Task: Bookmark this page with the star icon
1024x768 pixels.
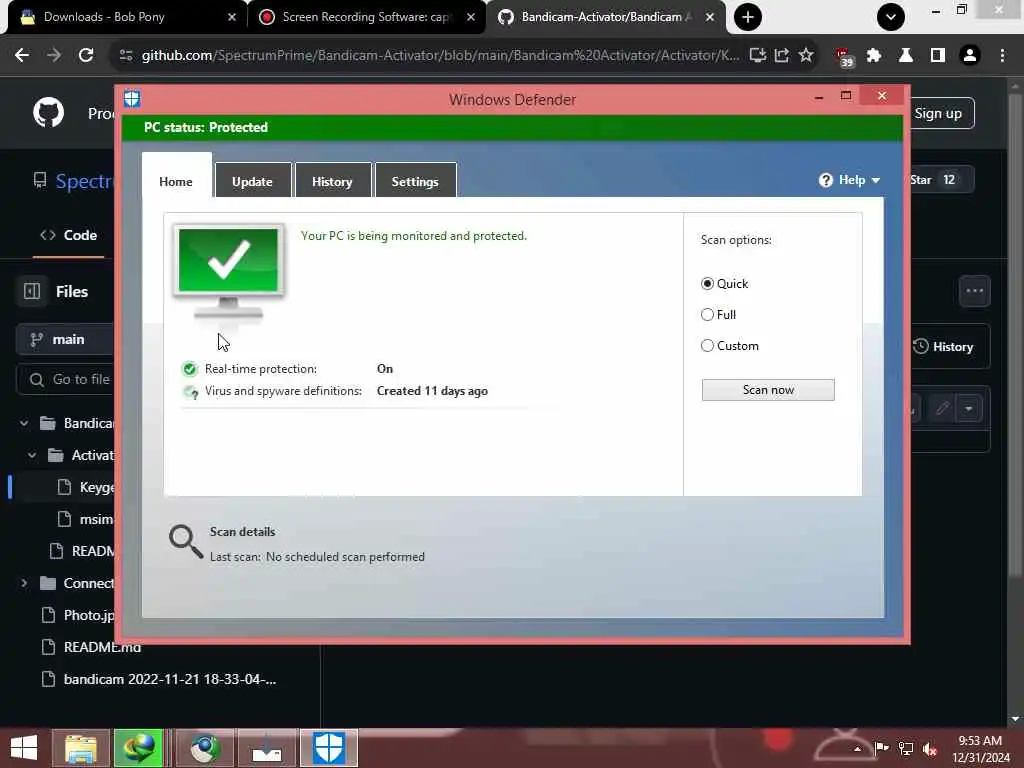Action: [806, 56]
